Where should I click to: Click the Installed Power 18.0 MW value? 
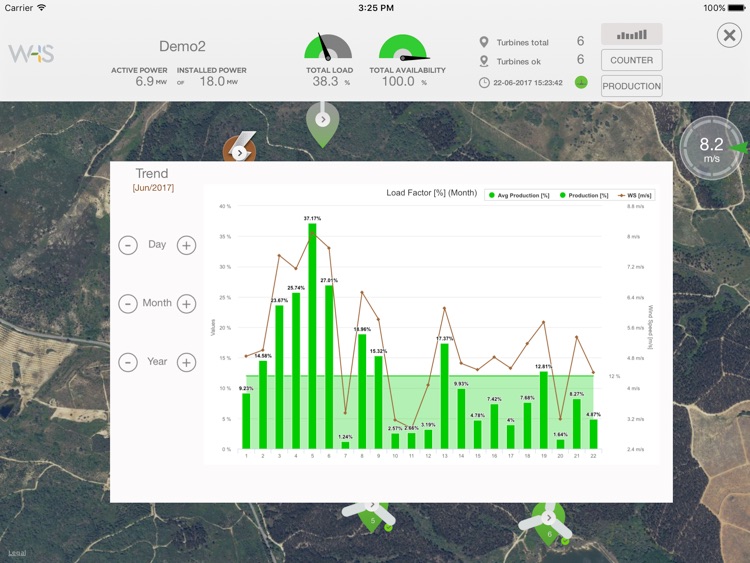point(219,81)
